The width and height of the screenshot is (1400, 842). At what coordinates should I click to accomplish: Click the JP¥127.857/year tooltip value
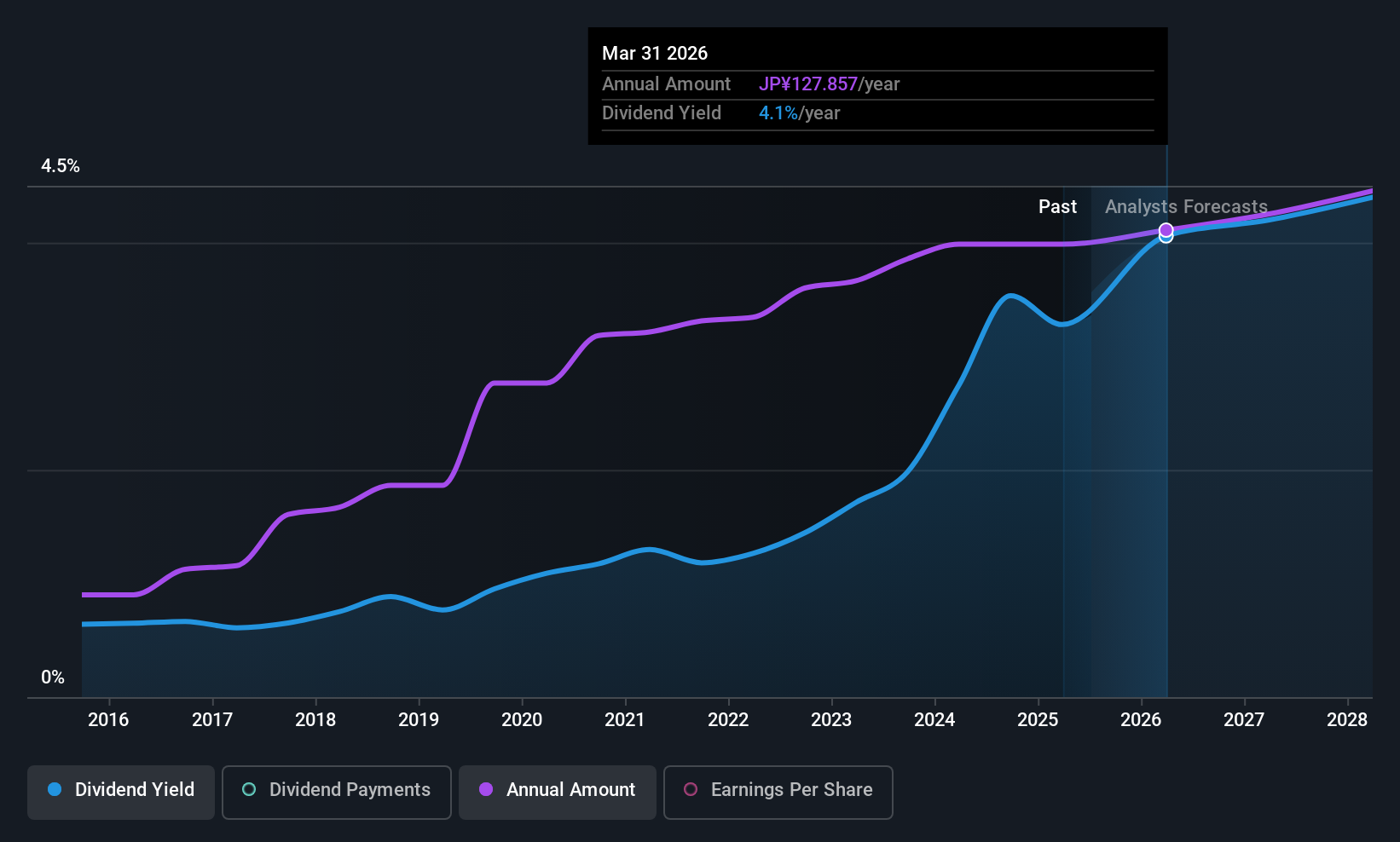pos(830,84)
